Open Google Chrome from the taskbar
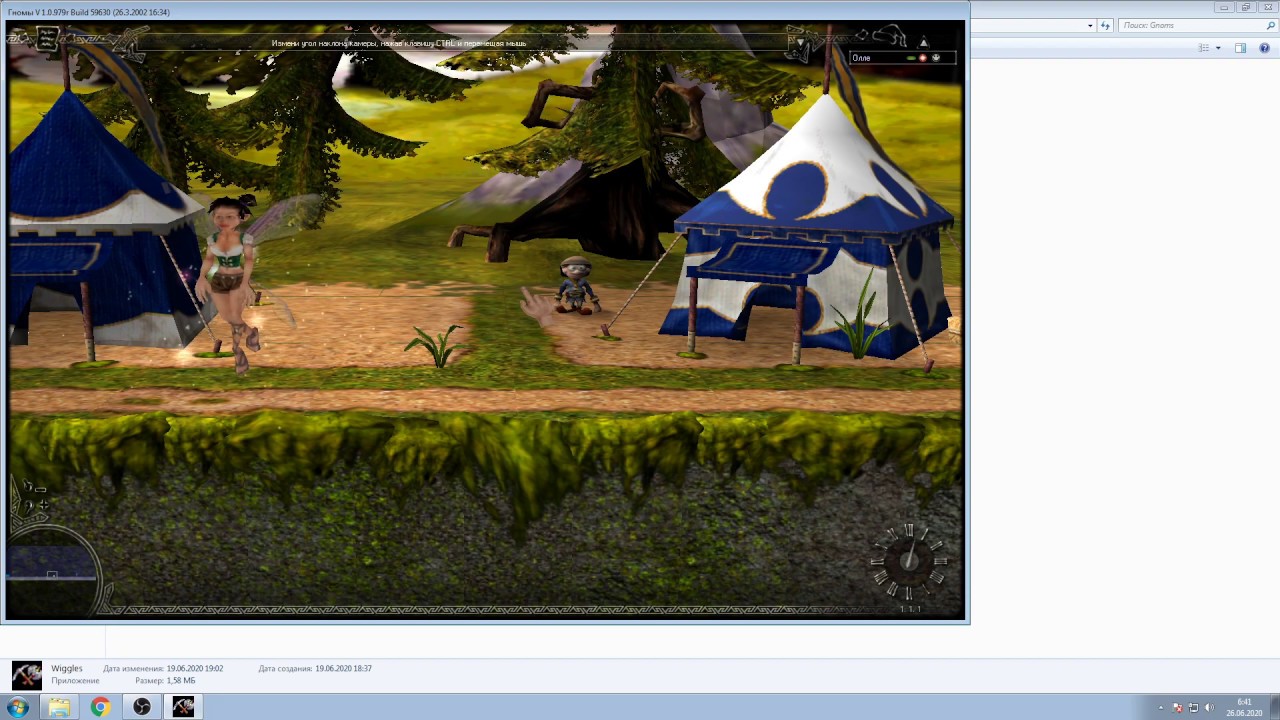Viewport: 1280px width, 720px height. pyautogui.click(x=100, y=707)
